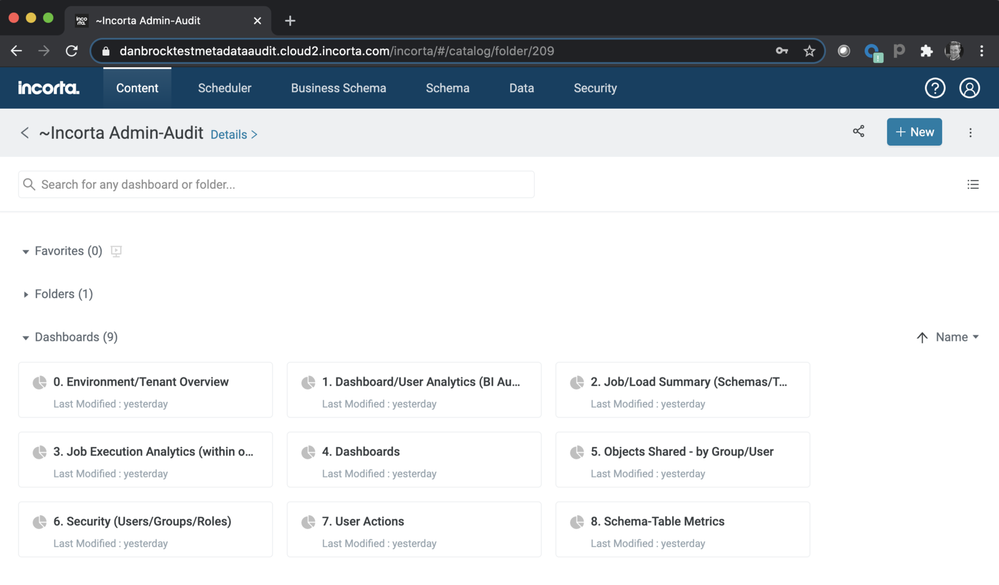The image size is (999, 585).
Task: Toggle the ascending sort arrow
Action: pos(922,338)
